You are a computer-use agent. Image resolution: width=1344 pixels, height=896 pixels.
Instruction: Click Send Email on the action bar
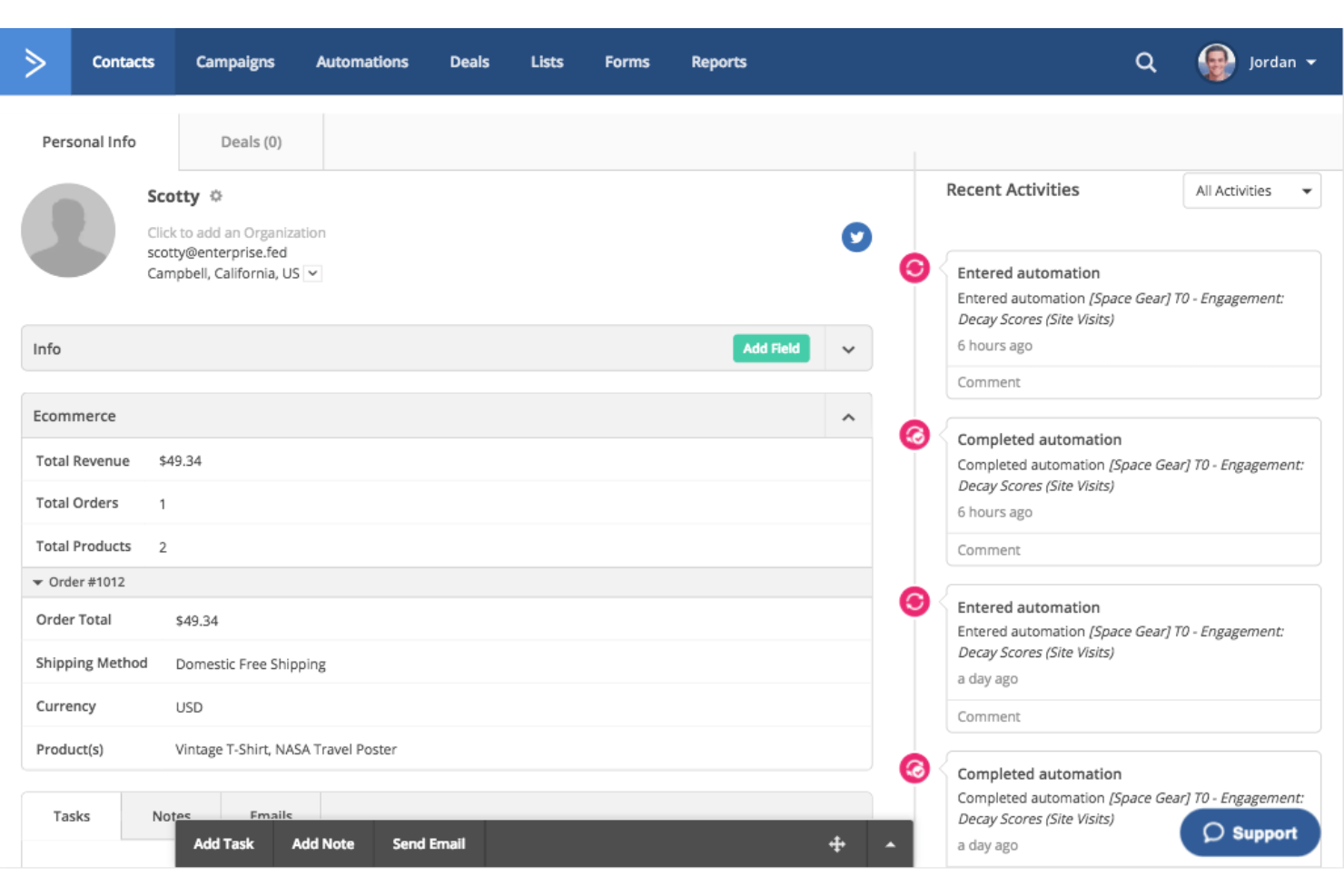click(x=428, y=843)
